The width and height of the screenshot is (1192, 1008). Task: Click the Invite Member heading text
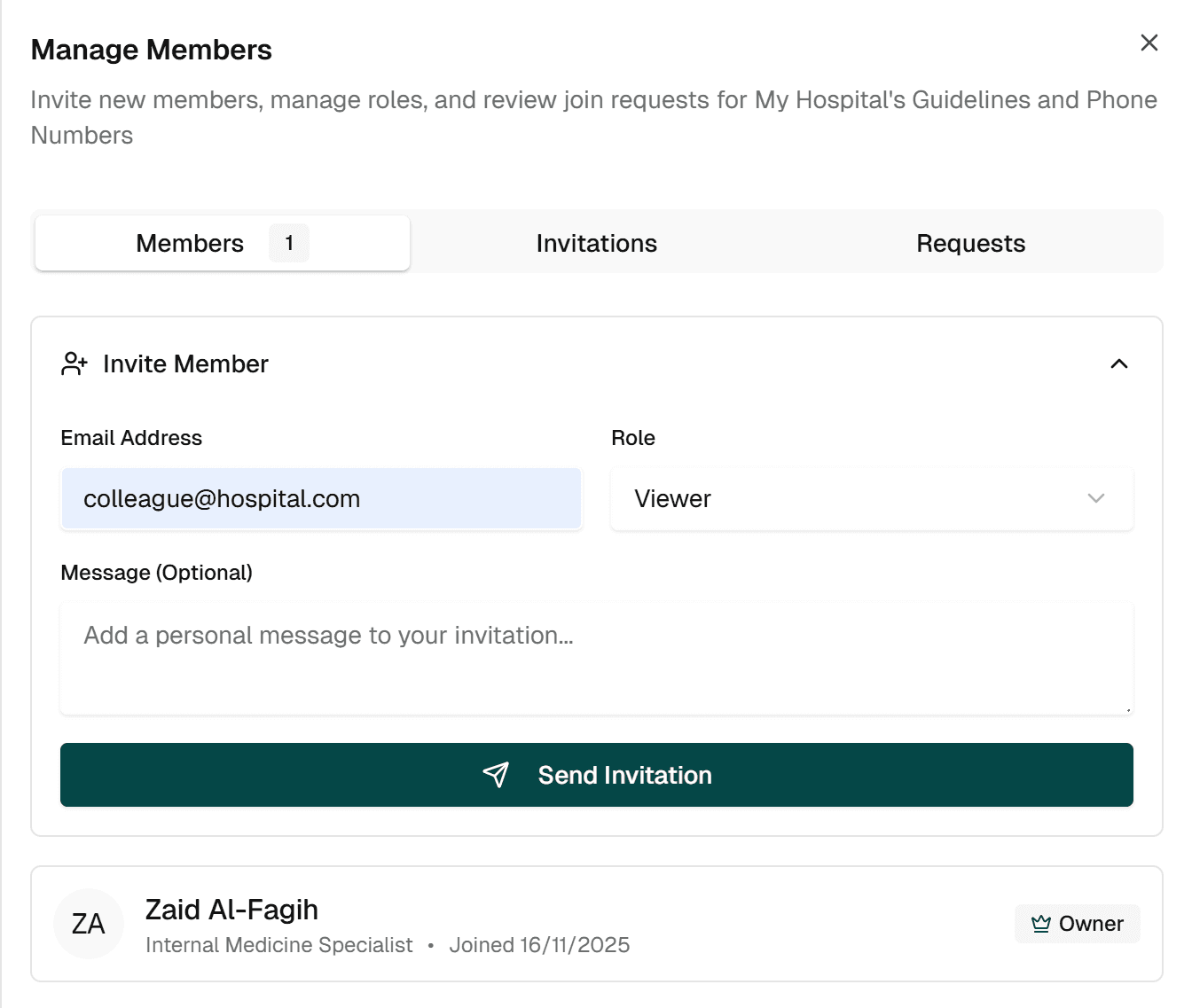click(x=185, y=363)
